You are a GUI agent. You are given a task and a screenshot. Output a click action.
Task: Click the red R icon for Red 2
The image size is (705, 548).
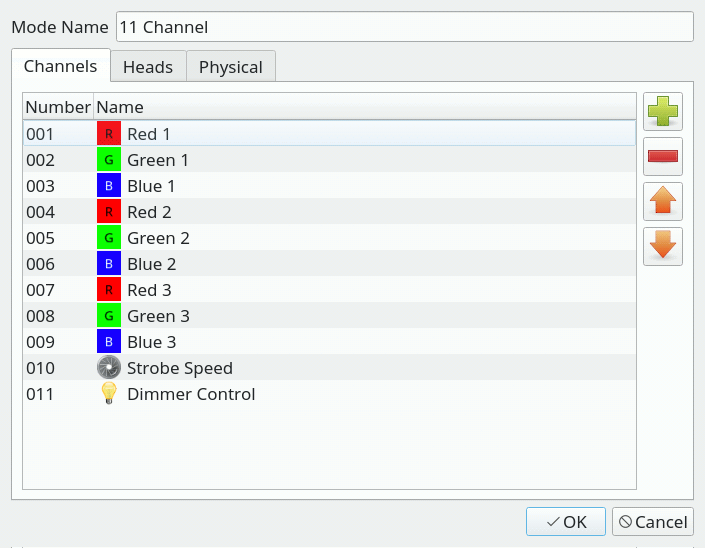tap(109, 212)
